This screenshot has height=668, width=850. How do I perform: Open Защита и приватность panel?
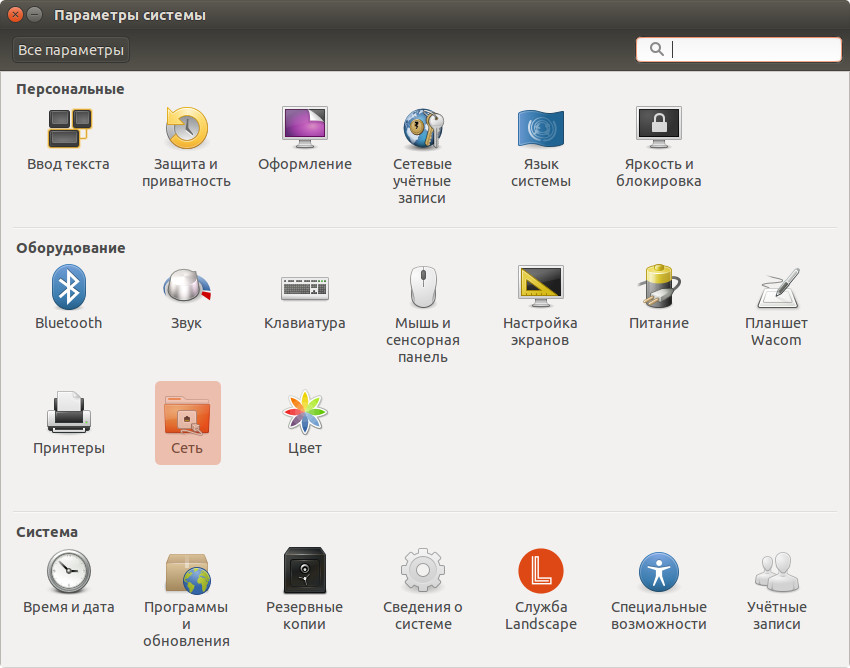pos(186,130)
